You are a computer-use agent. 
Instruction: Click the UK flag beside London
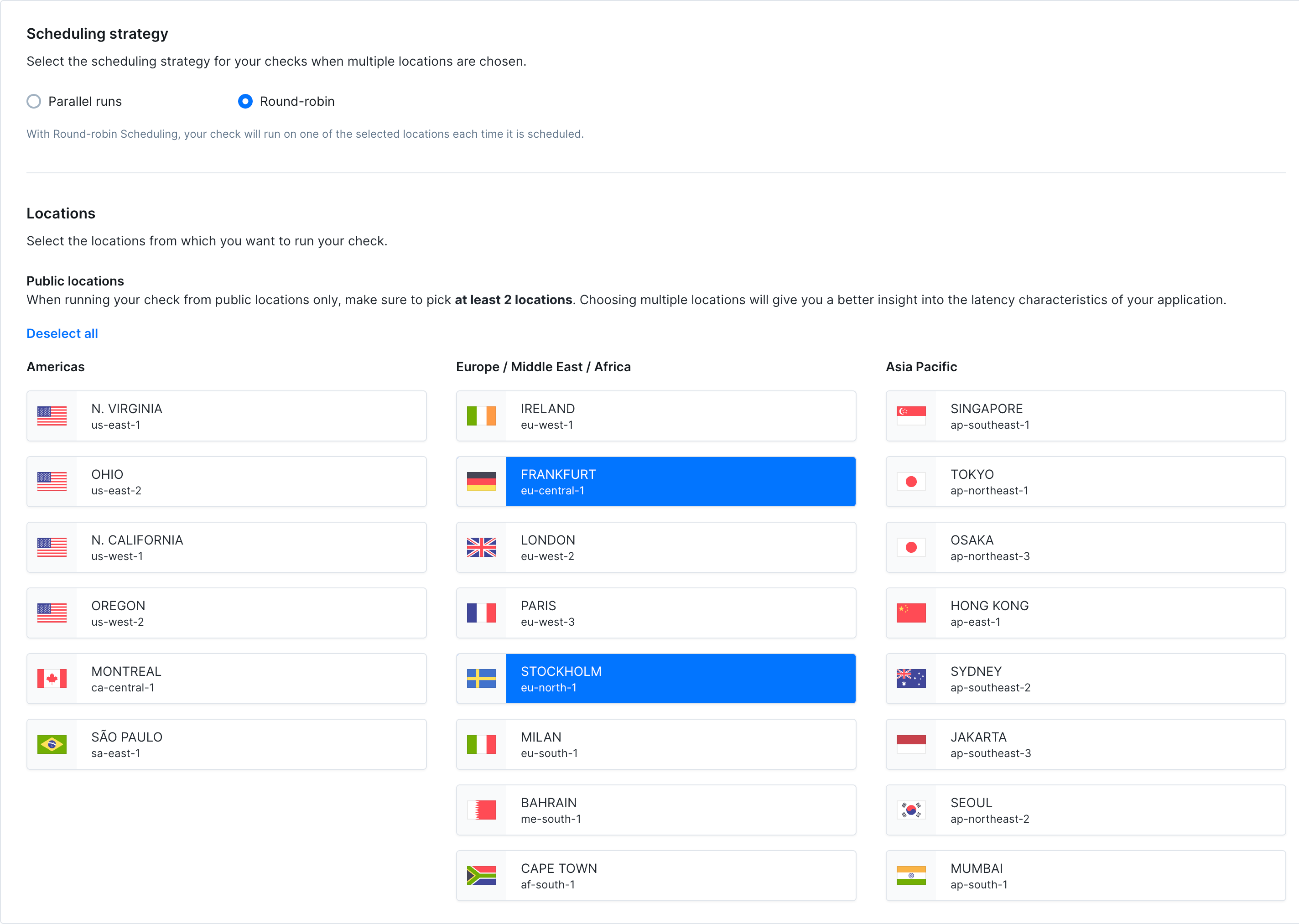click(481, 547)
